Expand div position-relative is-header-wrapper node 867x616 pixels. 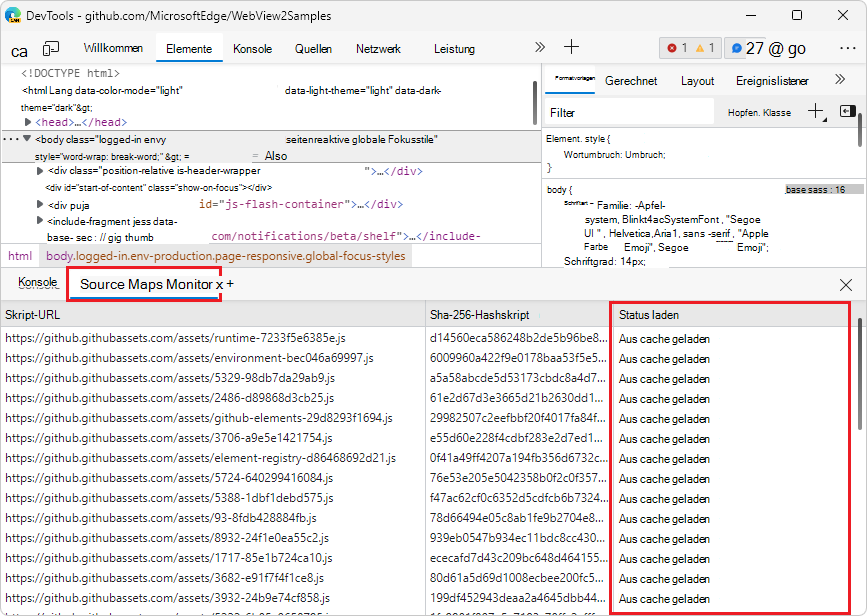click(40, 171)
